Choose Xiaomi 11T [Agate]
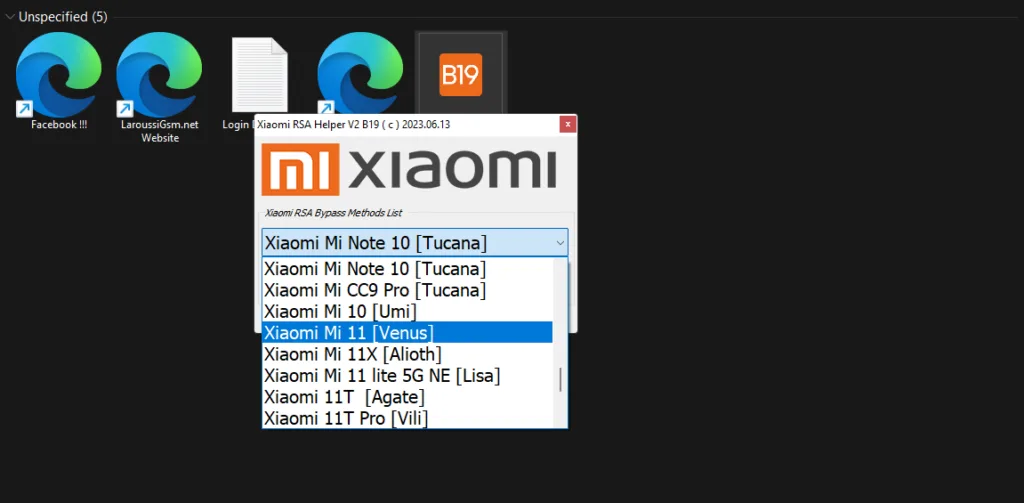Screen dimensions: 1024x503 [x=408, y=397]
